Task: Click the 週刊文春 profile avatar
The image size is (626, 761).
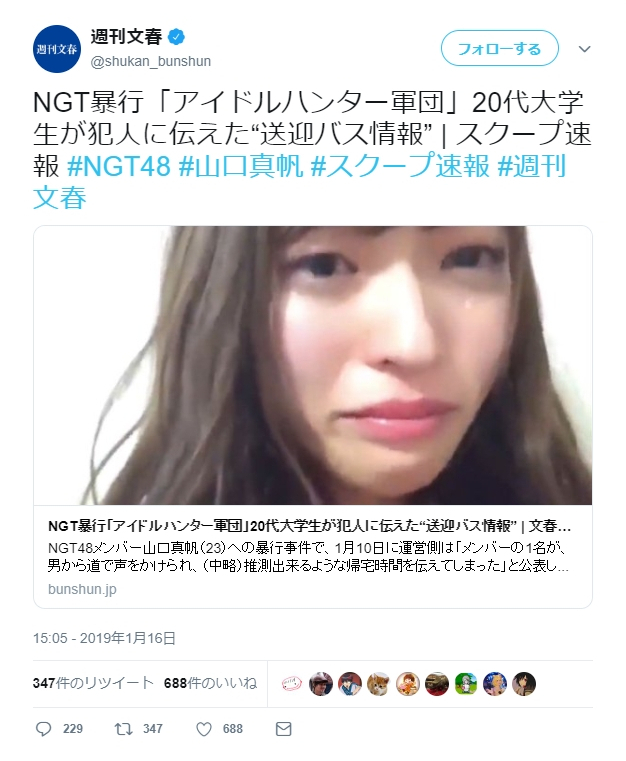Action: tap(57, 49)
